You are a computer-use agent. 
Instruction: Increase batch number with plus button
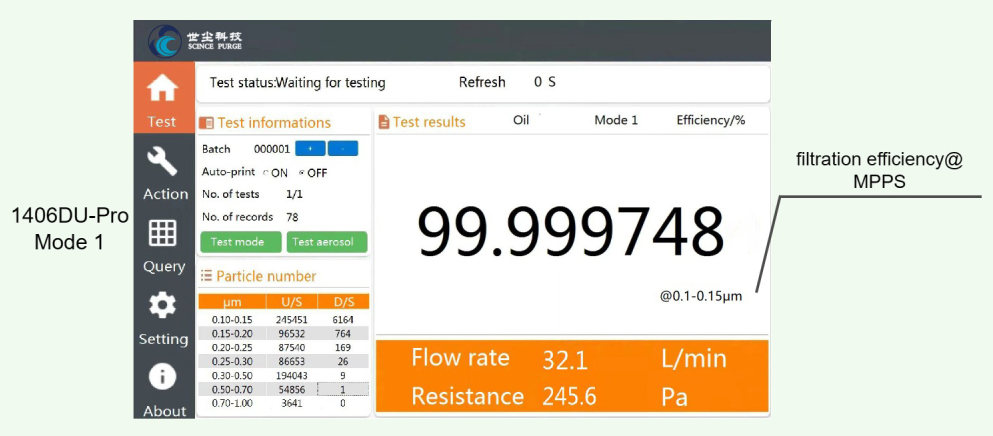pos(310,149)
